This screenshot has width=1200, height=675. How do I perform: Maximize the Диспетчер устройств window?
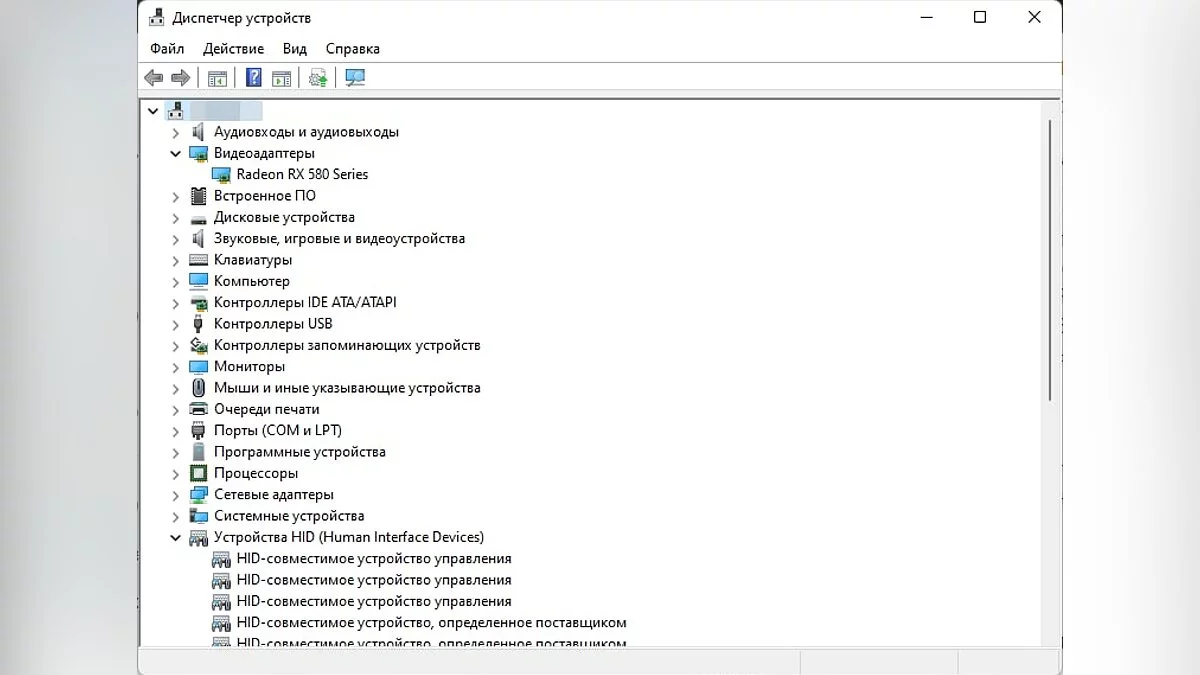pyautogui.click(x=980, y=18)
